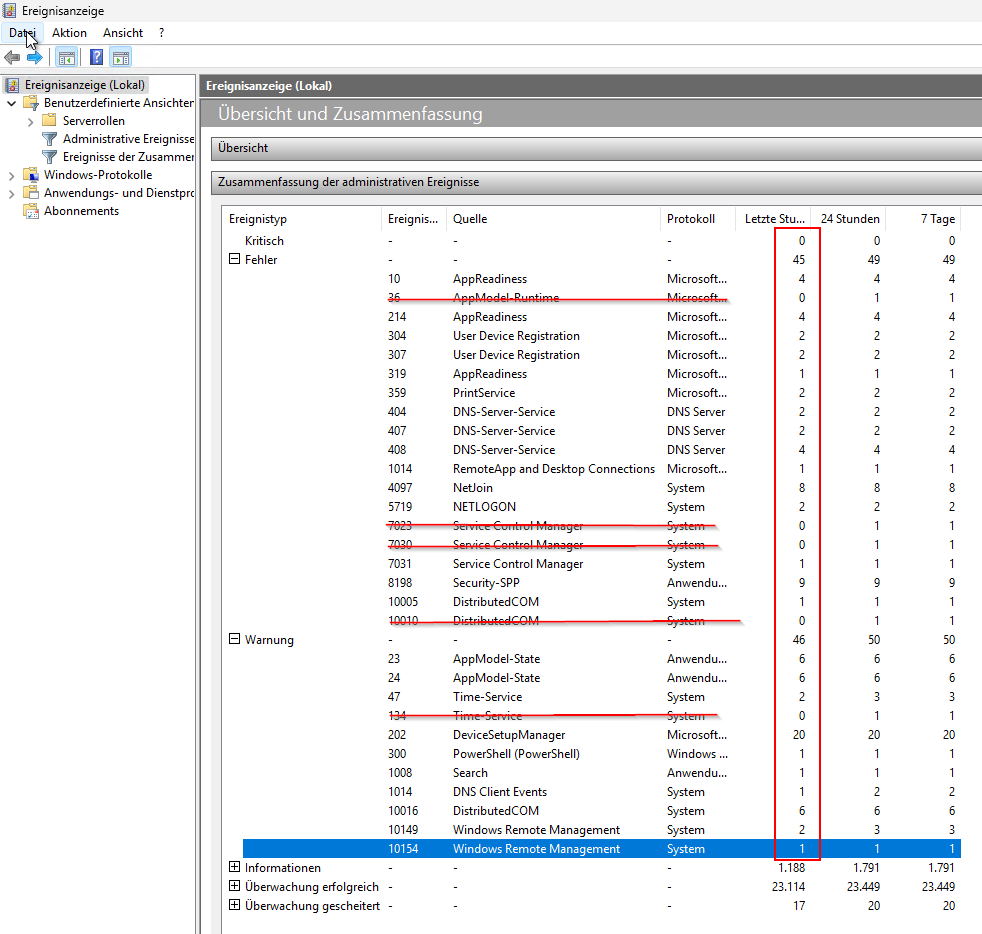
Task: Sort by the Quelle column header
Action: pos(553,219)
